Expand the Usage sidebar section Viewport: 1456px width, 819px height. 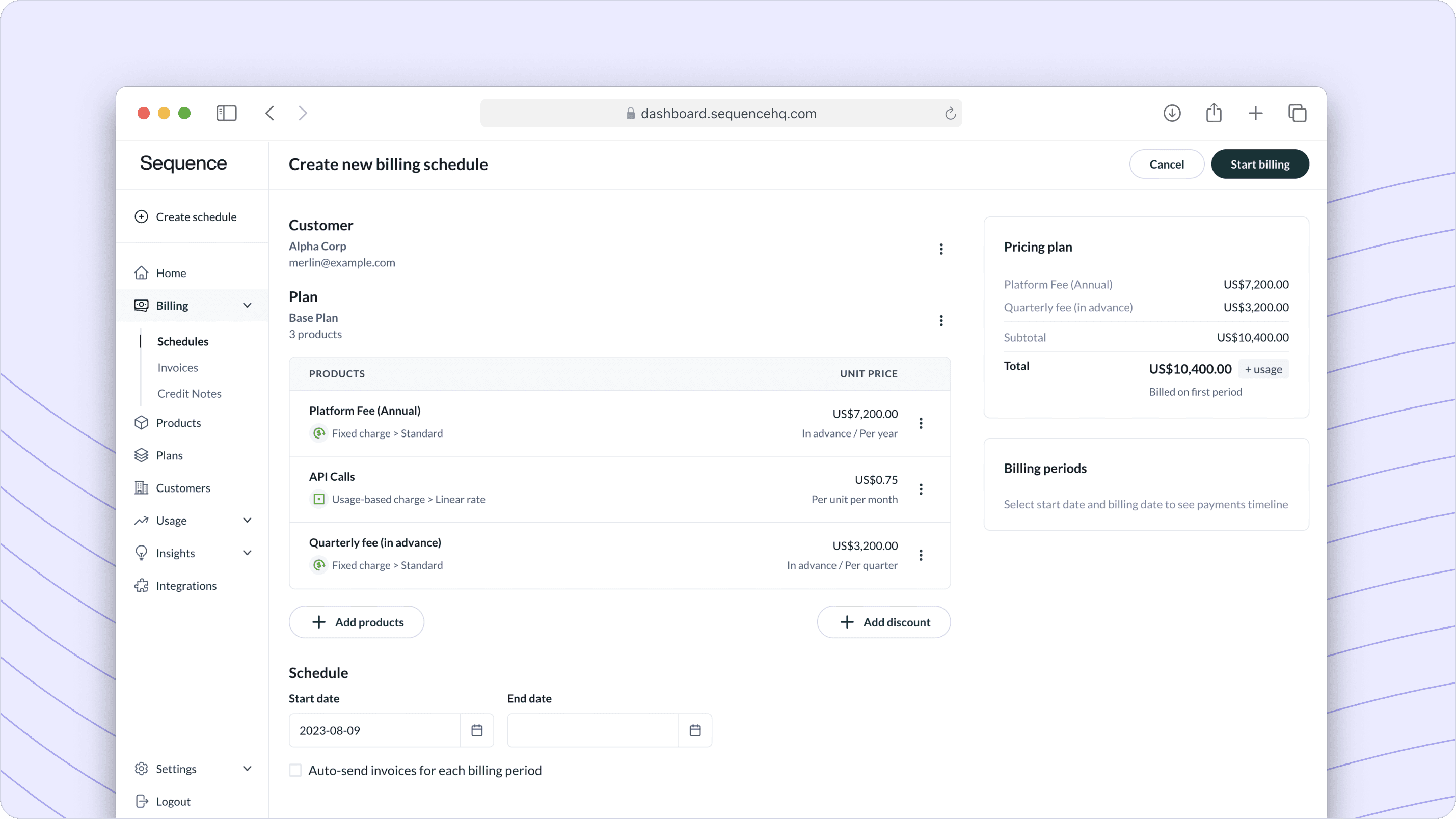point(247,521)
